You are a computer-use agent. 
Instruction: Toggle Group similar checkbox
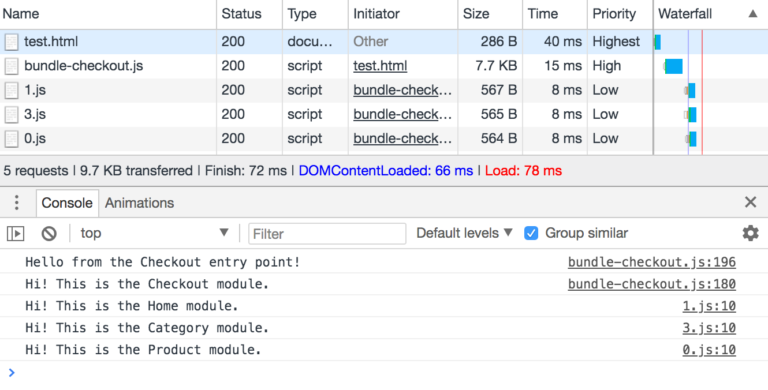[x=531, y=233]
